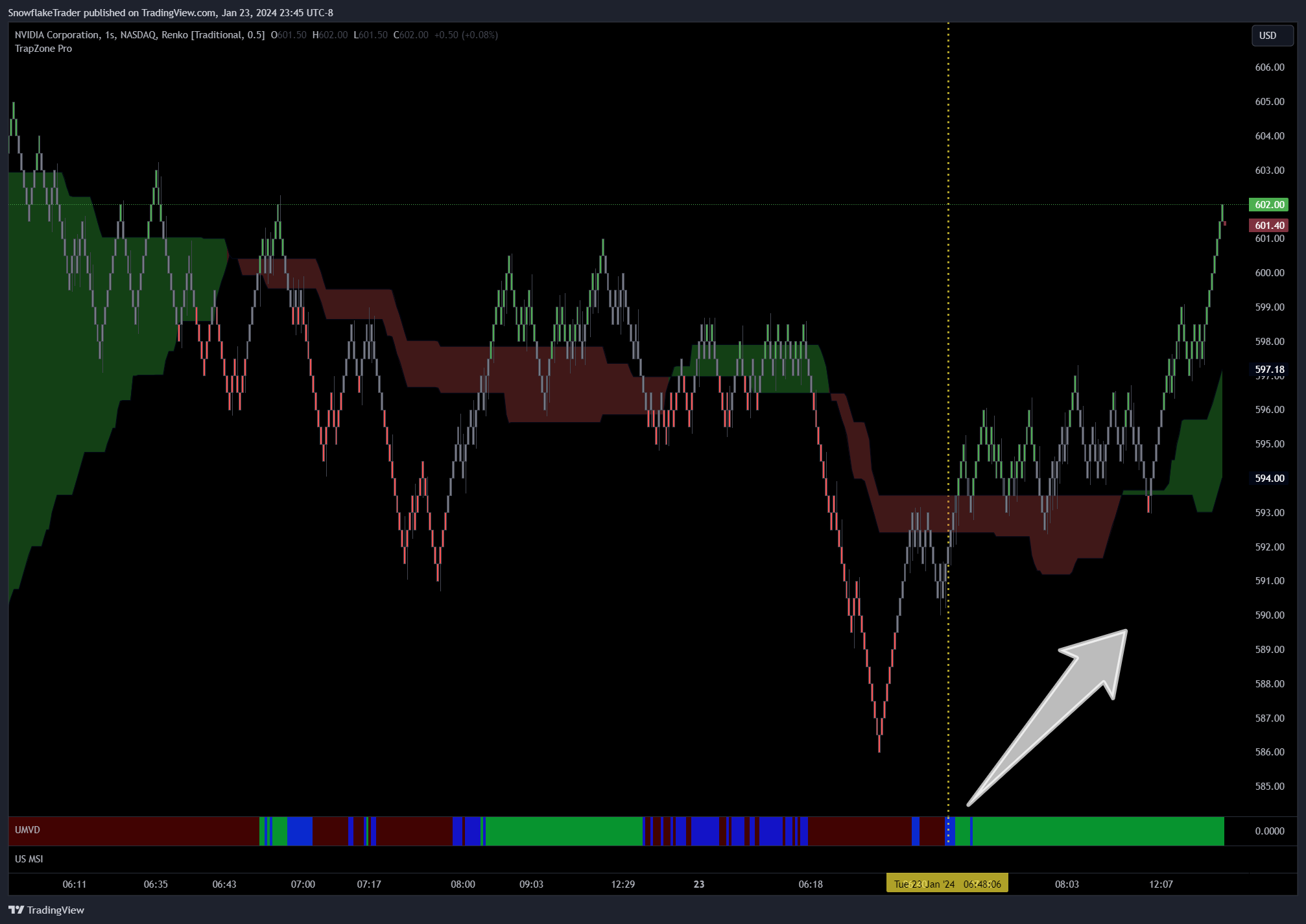Click the 597.18 price label
Screen dimensions: 1306x924
coord(1269,369)
